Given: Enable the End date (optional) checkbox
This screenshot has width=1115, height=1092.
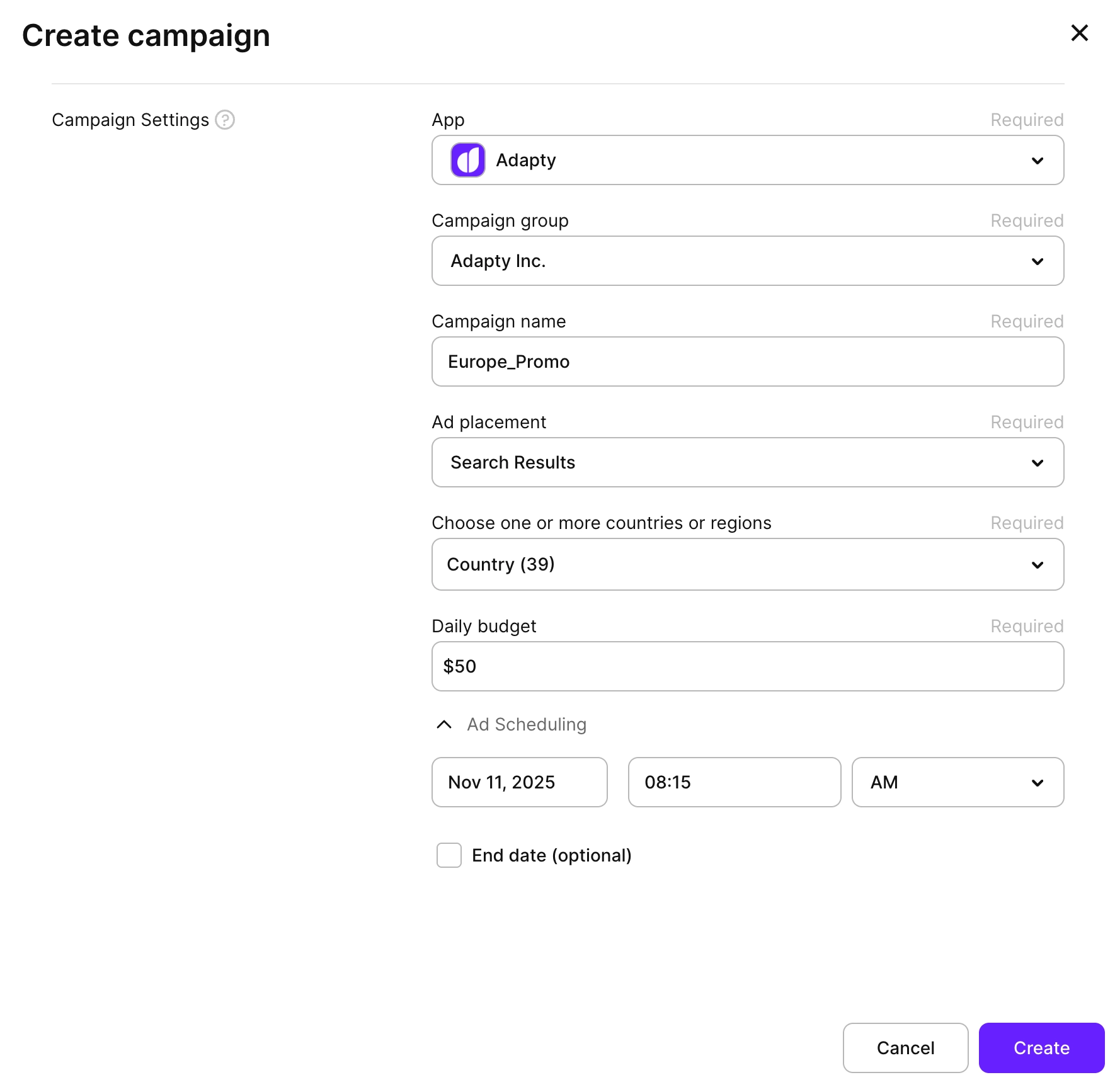Looking at the screenshot, I should click(449, 855).
